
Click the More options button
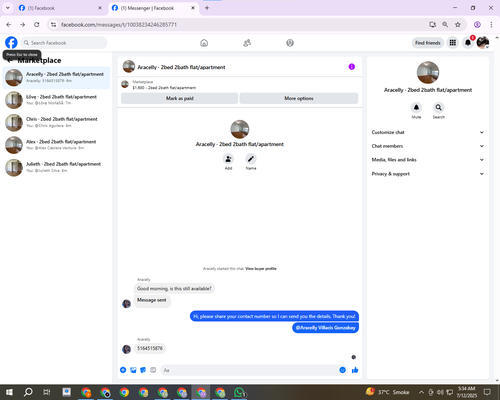[299, 98]
